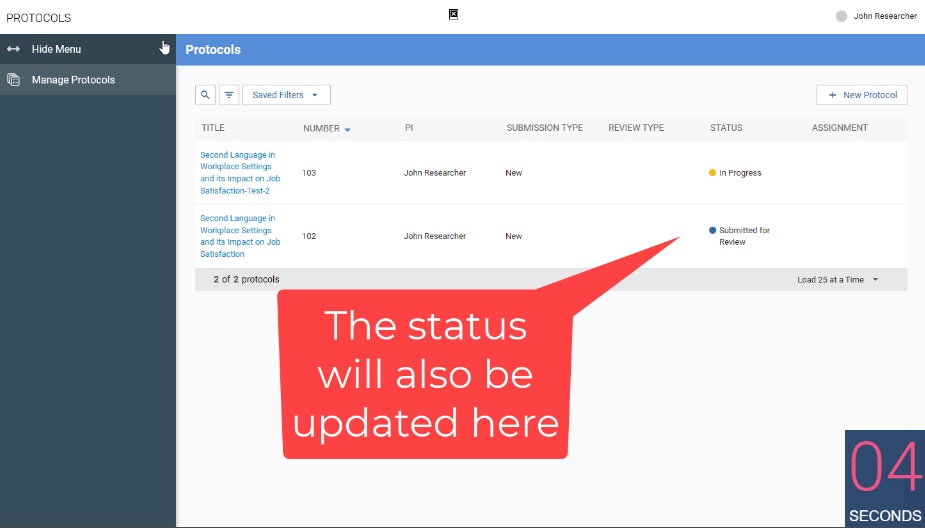Expand the Saved Filters dropdown
The image size is (925, 528).
[x=286, y=95]
